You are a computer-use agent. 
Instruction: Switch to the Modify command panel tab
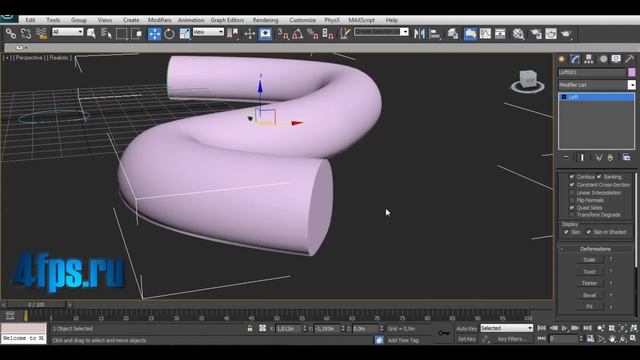pos(575,59)
